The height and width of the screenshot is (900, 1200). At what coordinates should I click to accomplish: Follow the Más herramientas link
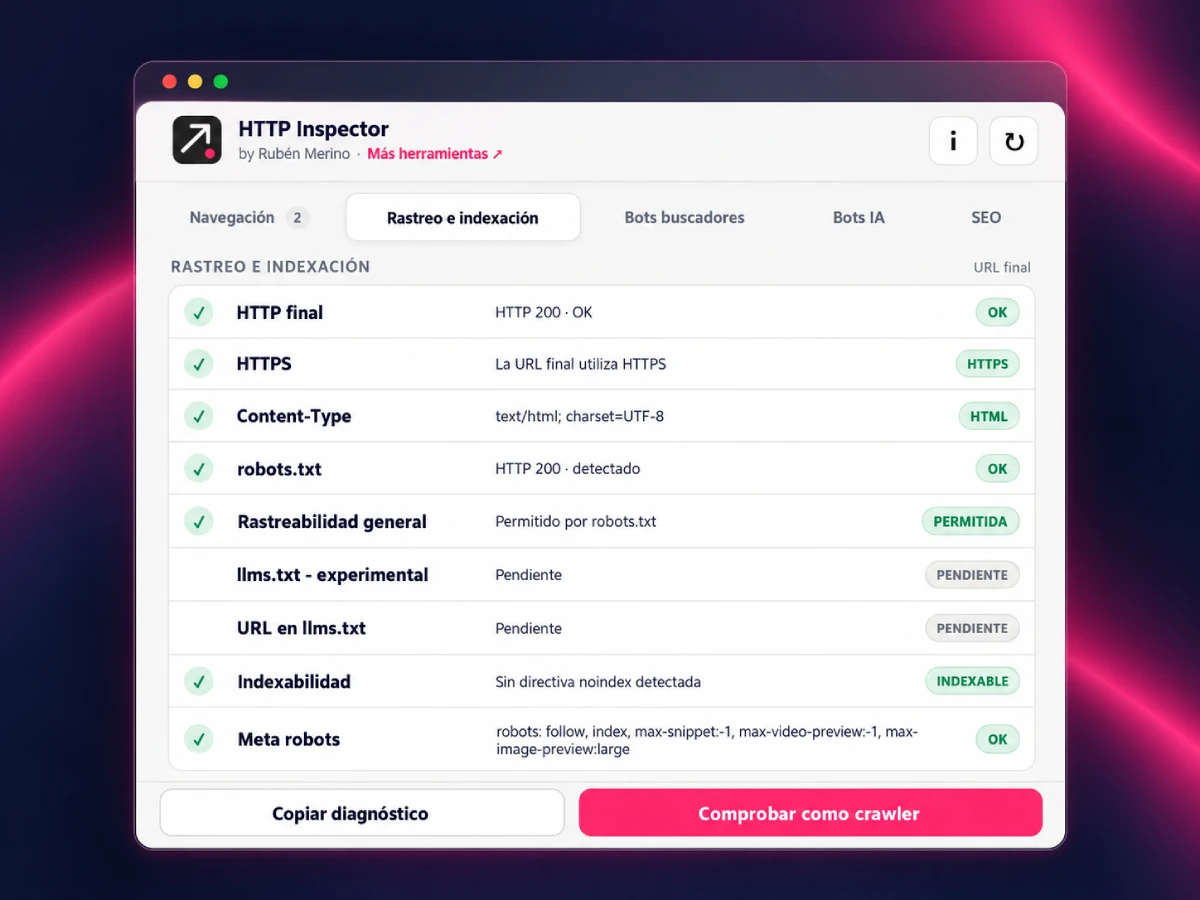(x=435, y=154)
